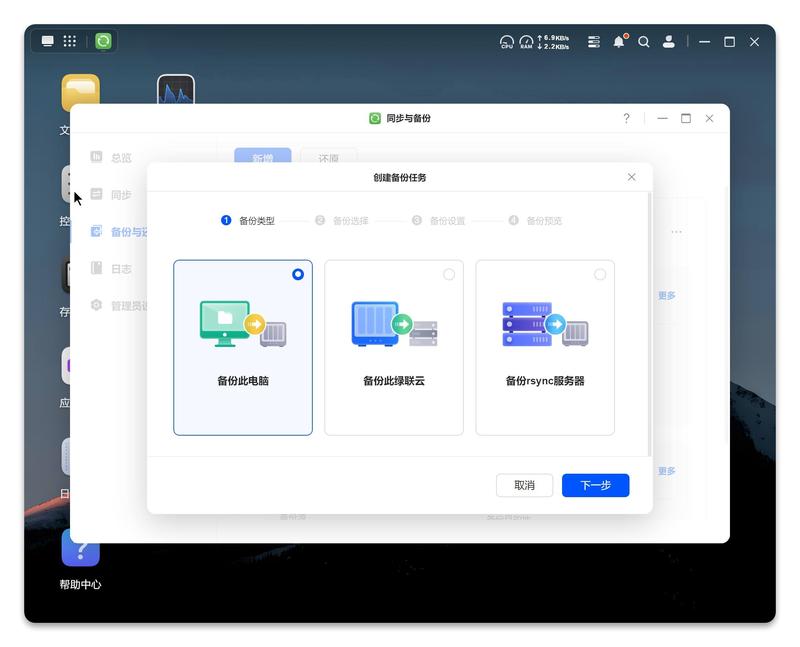
Task: Open the user account menu
Action: click(x=668, y=42)
